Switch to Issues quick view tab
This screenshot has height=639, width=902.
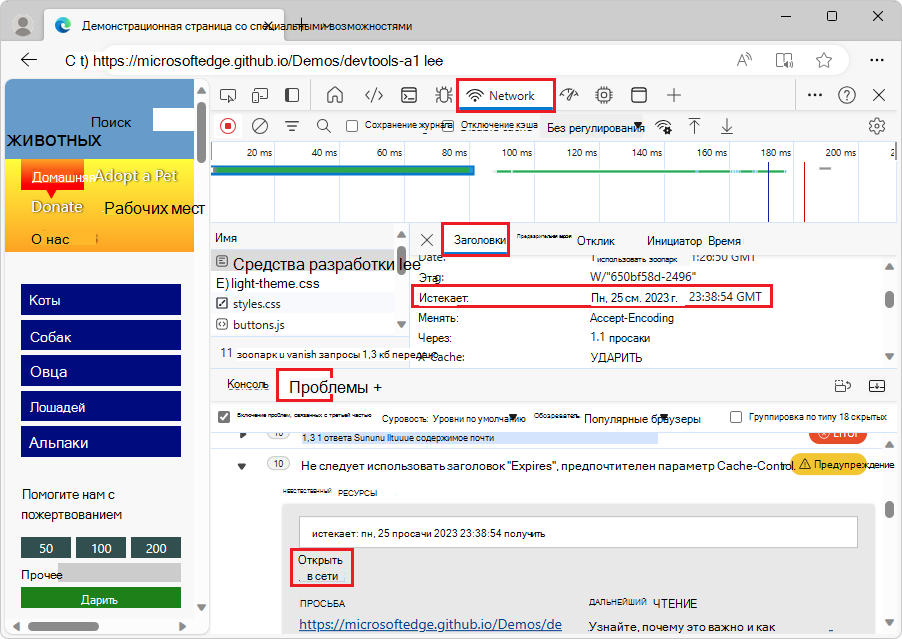tap(328, 387)
